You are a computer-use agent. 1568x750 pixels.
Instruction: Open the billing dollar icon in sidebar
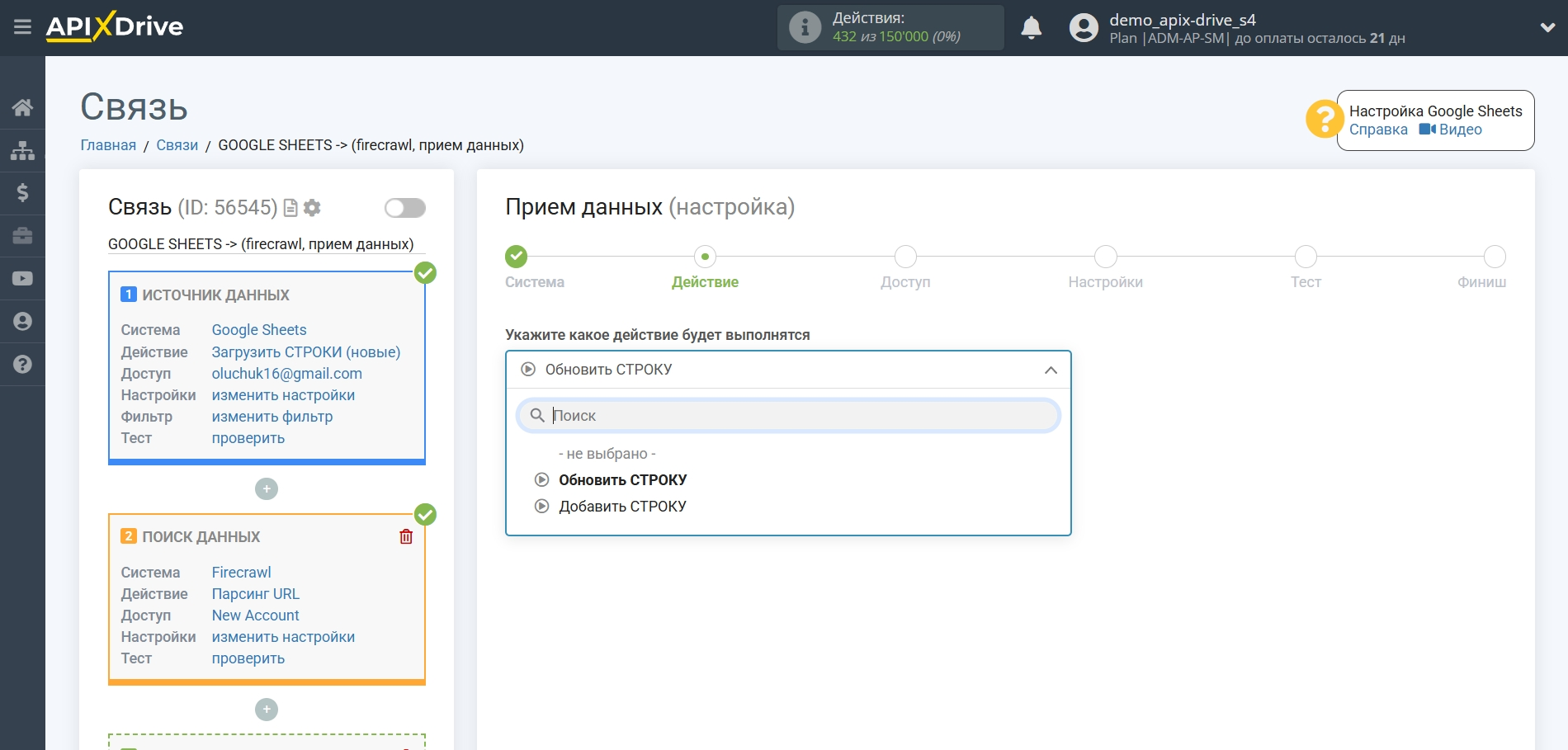pyautogui.click(x=22, y=193)
